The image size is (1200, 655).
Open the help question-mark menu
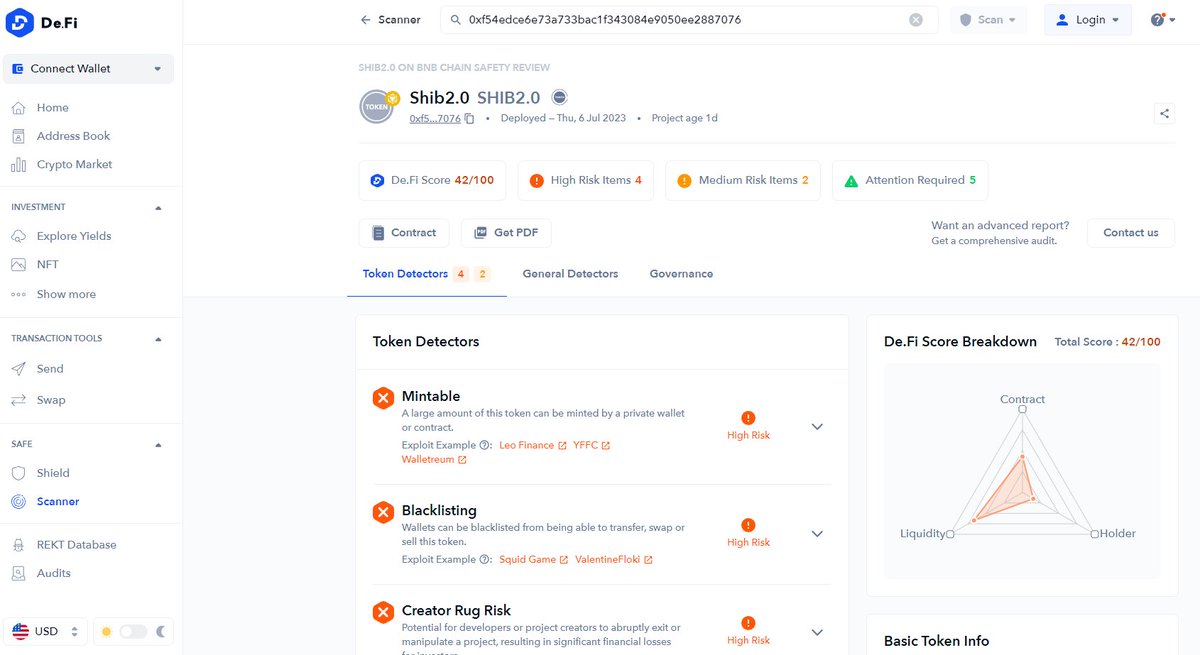pos(1163,20)
